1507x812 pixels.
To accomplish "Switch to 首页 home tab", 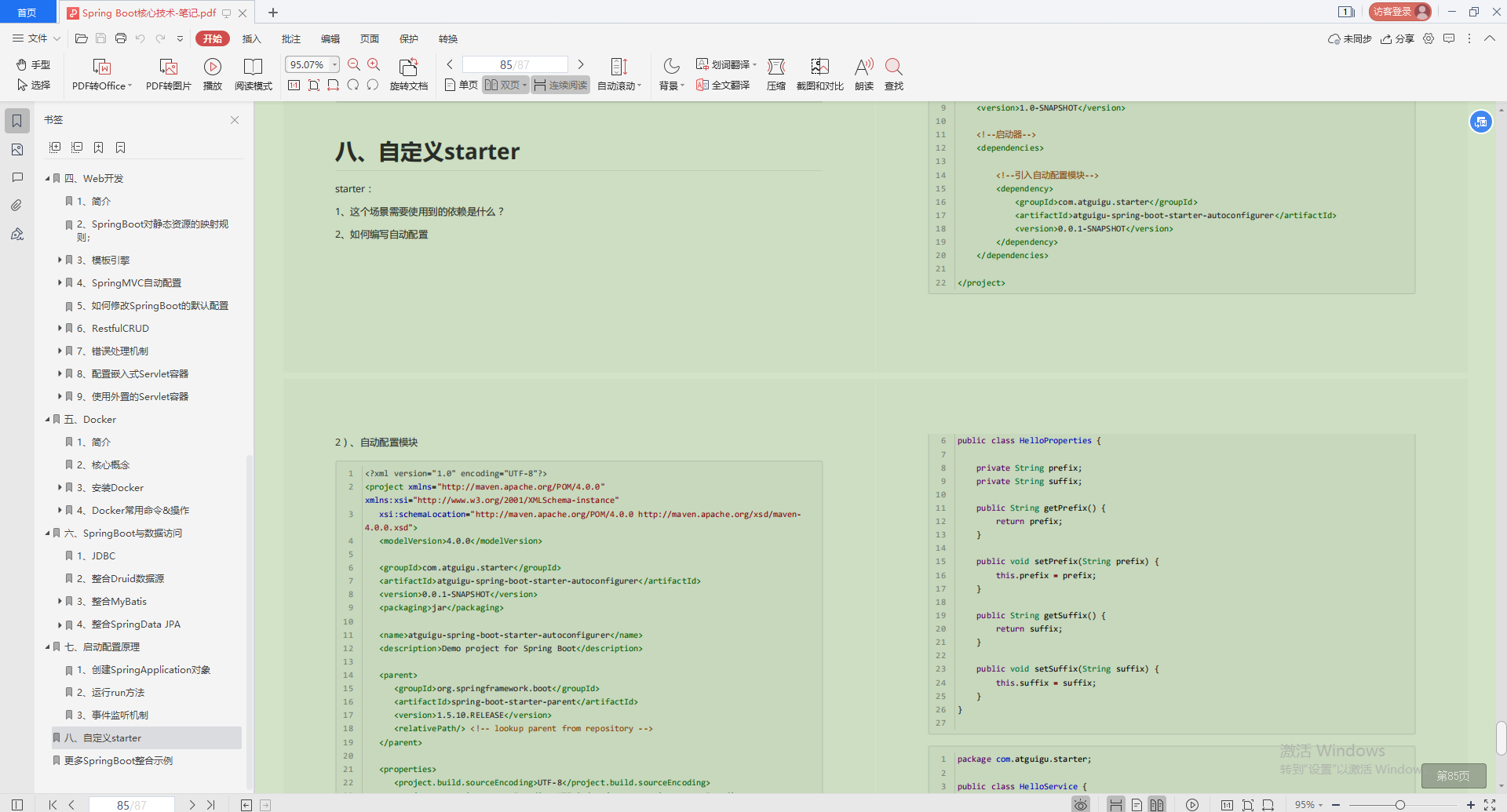I will coord(27,13).
